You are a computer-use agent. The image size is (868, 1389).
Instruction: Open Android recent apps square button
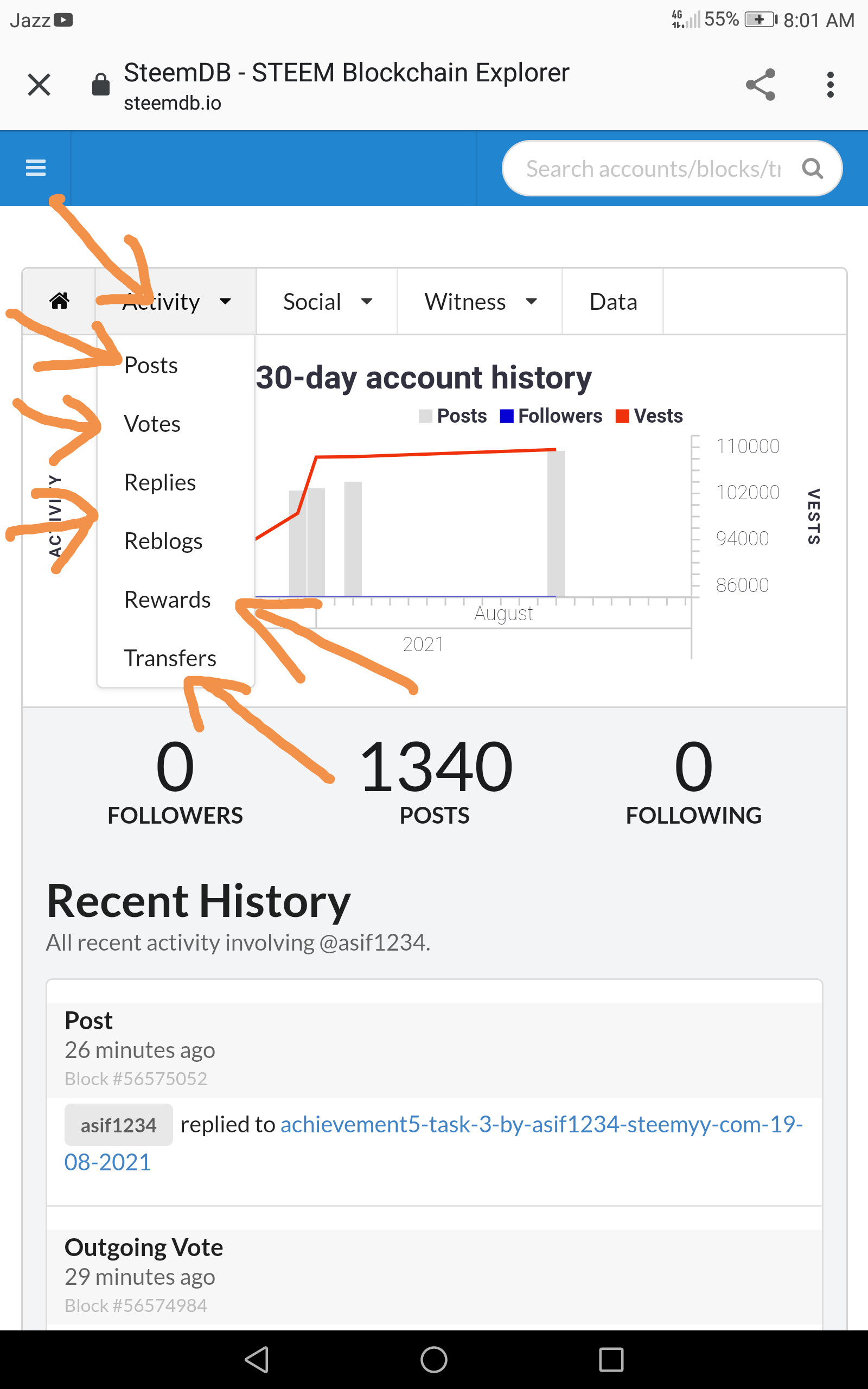611,1359
